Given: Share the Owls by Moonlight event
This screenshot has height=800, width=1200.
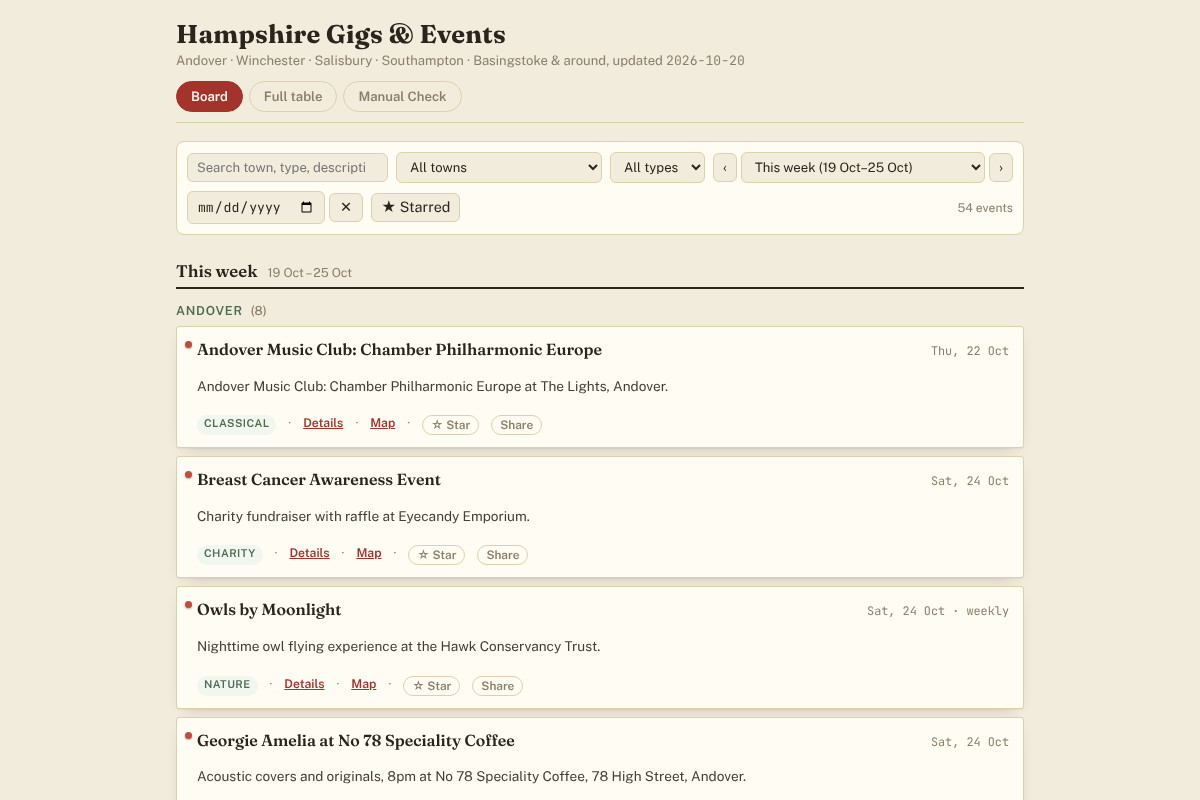Looking at the screenshot, I should click(497, 686).
